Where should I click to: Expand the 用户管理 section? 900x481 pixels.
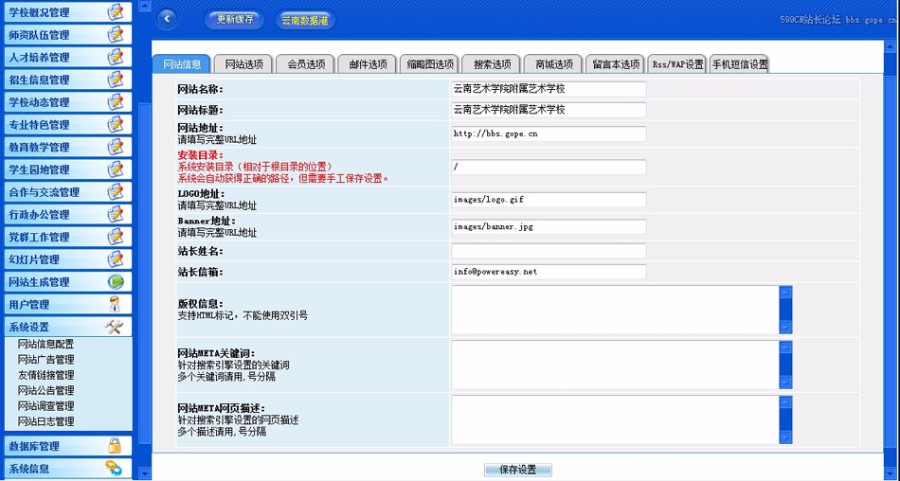tap(68, 304)
